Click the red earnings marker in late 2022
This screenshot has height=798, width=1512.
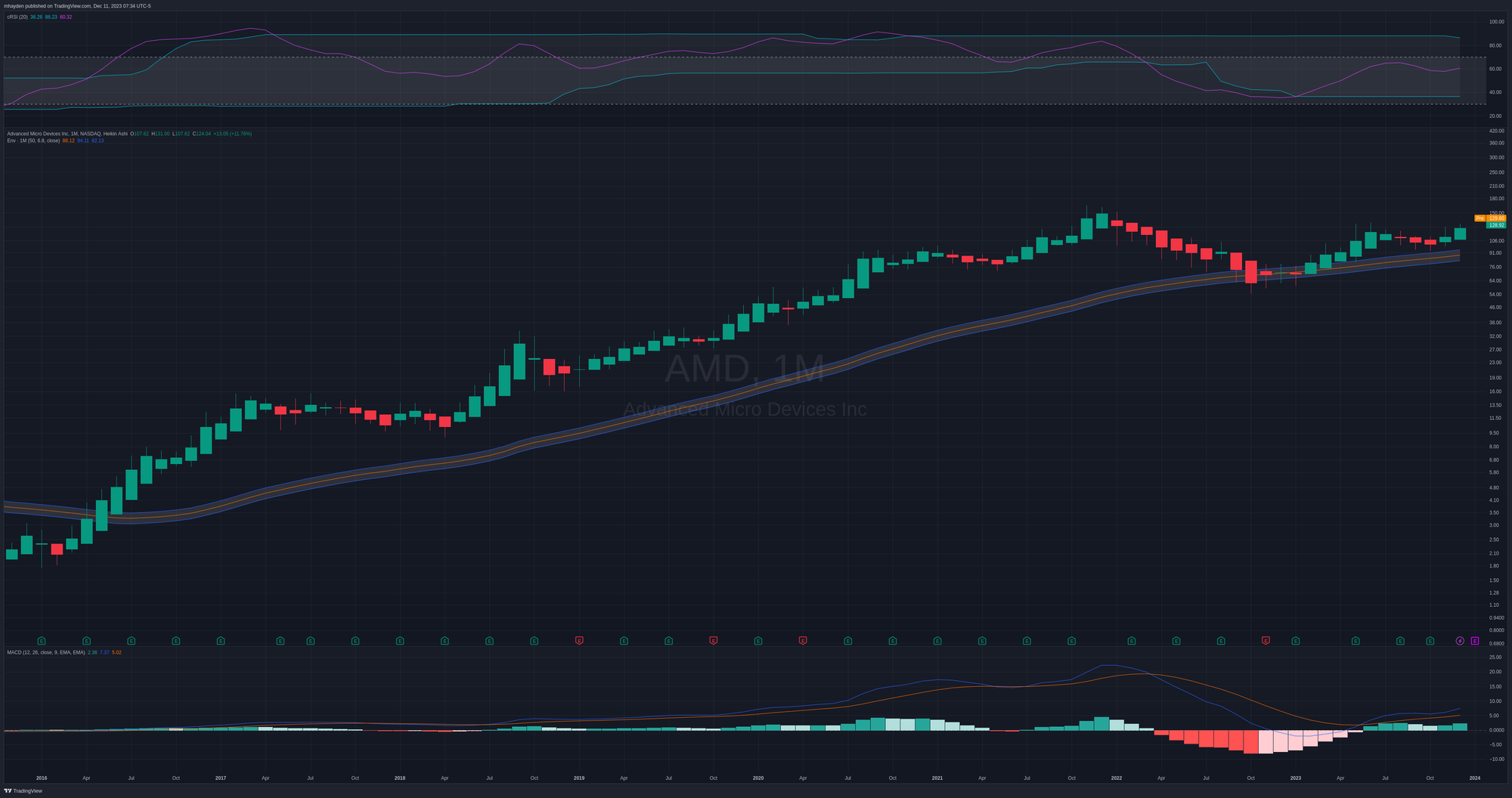pos(1266,641)
